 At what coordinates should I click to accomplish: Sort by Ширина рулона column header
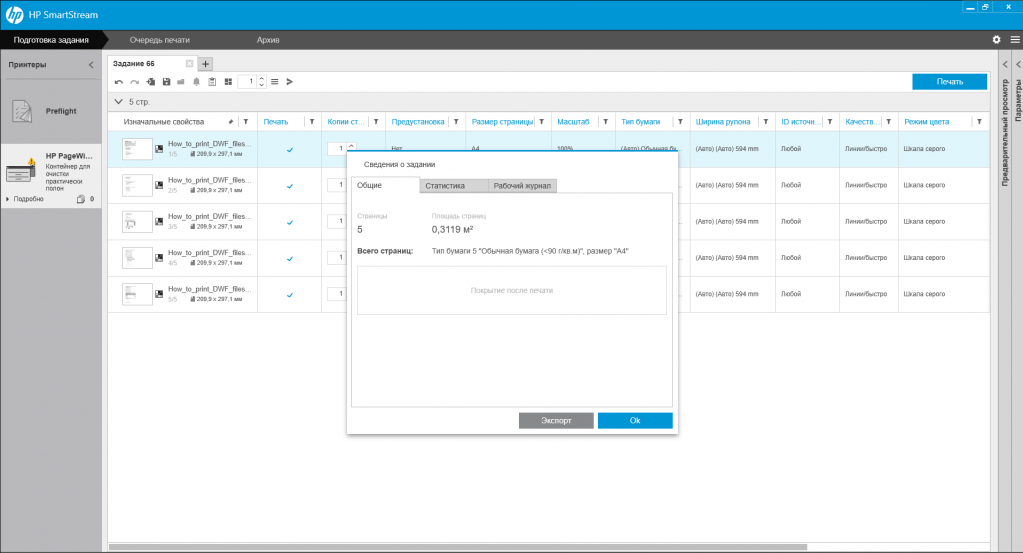(x=723, y=122)
